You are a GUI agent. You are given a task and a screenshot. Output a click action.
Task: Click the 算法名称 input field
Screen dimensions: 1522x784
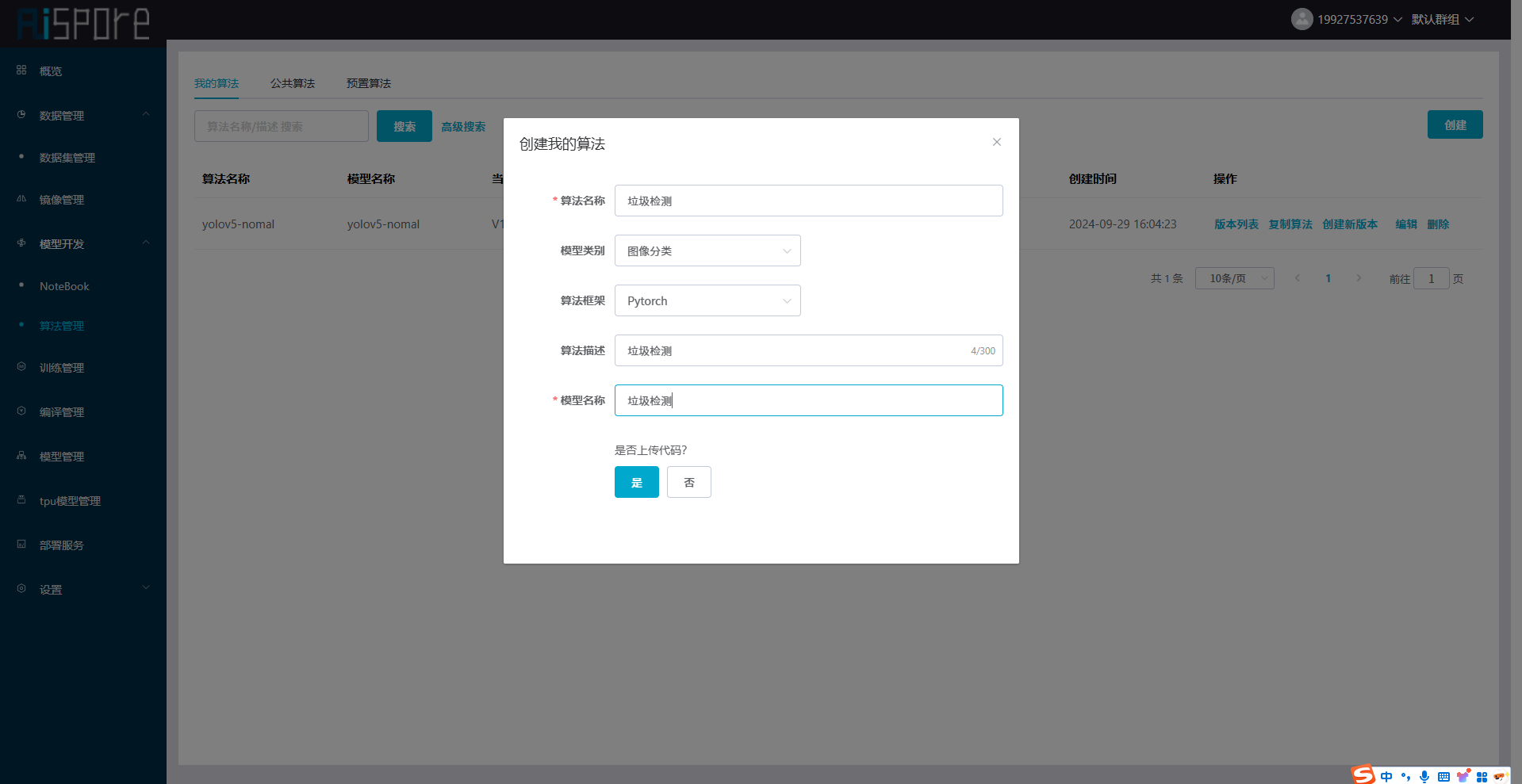(x=807, y=201)
